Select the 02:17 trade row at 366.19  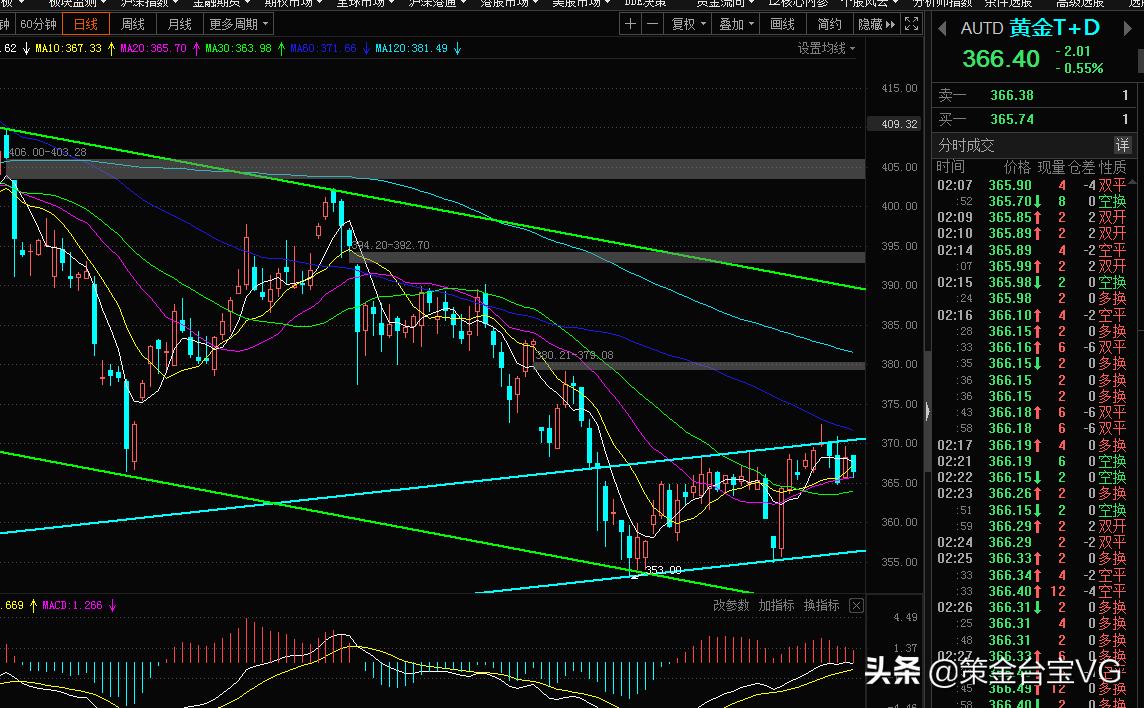[1031, 445]
